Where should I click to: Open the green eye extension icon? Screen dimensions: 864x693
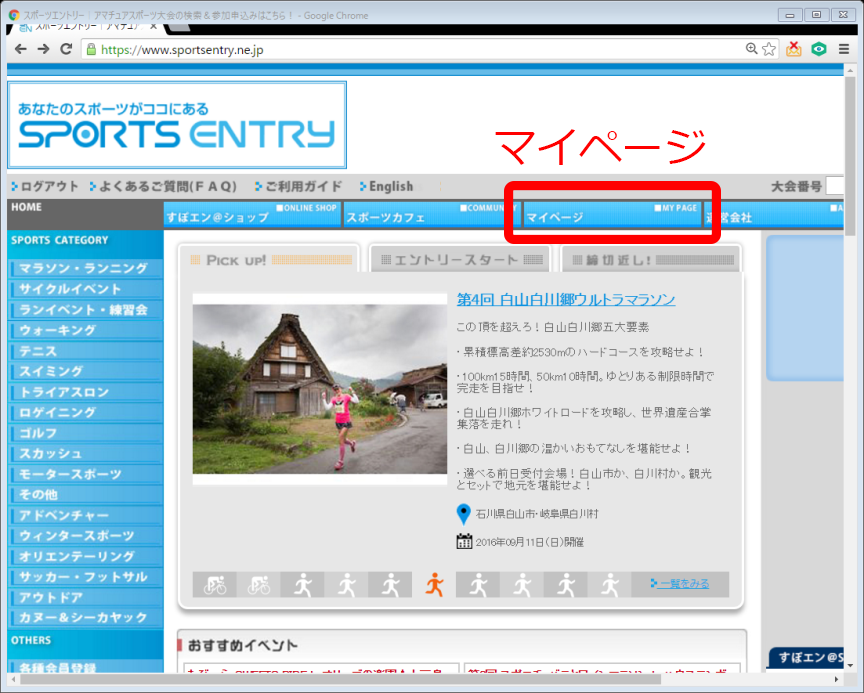[819, 49]
